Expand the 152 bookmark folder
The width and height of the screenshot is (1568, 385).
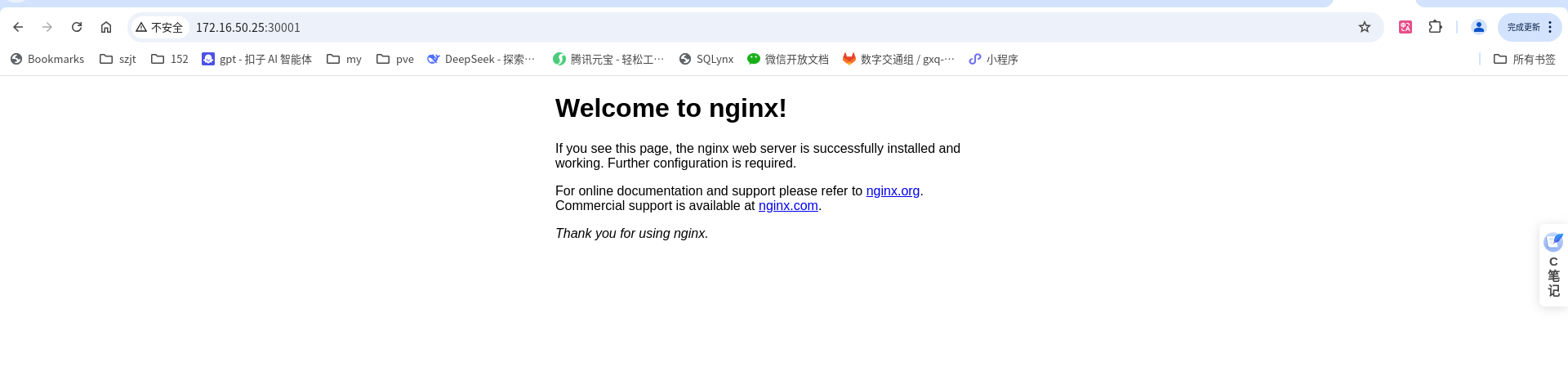pos(170,59)
